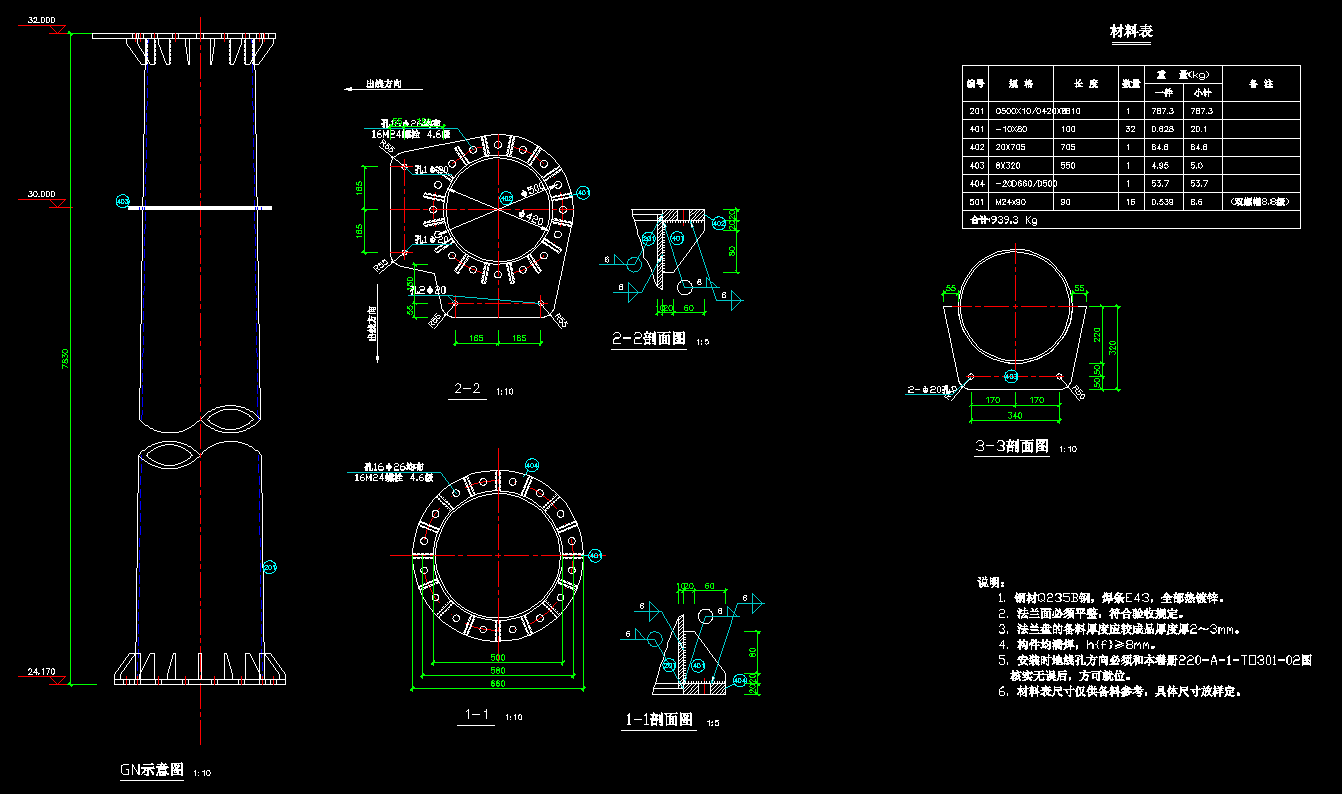
Task: Select the 24.170 elevation marker
Action: click(42, 671)
